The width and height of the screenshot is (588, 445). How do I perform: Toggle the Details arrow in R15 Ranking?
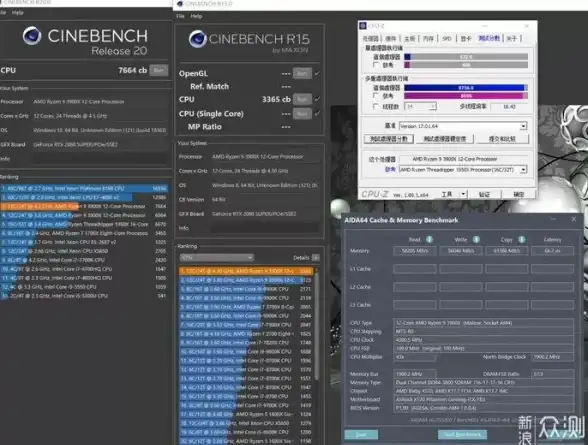pyautogui.click(x=315, y=258)
